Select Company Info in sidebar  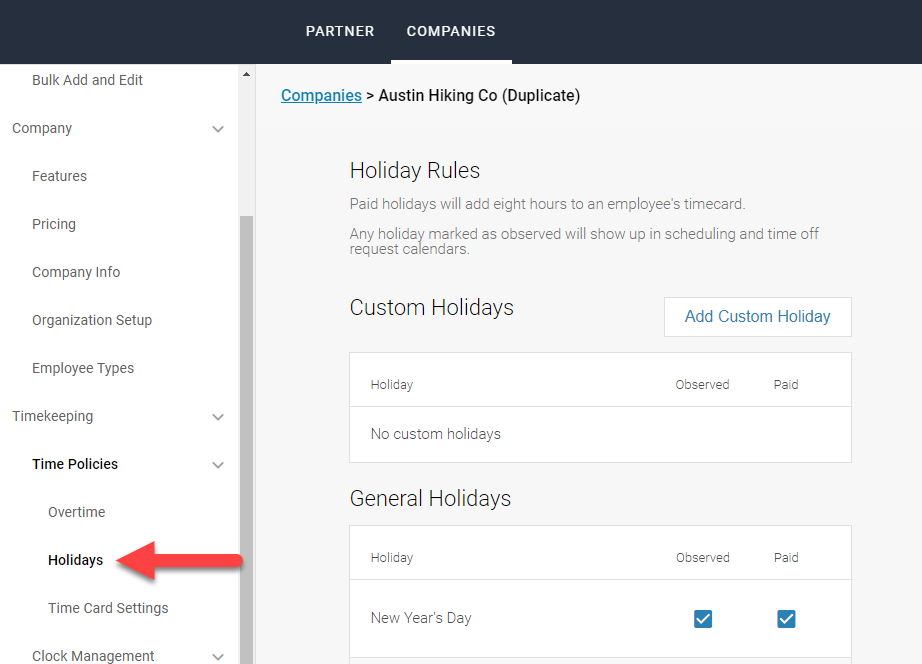click(76, 272)
